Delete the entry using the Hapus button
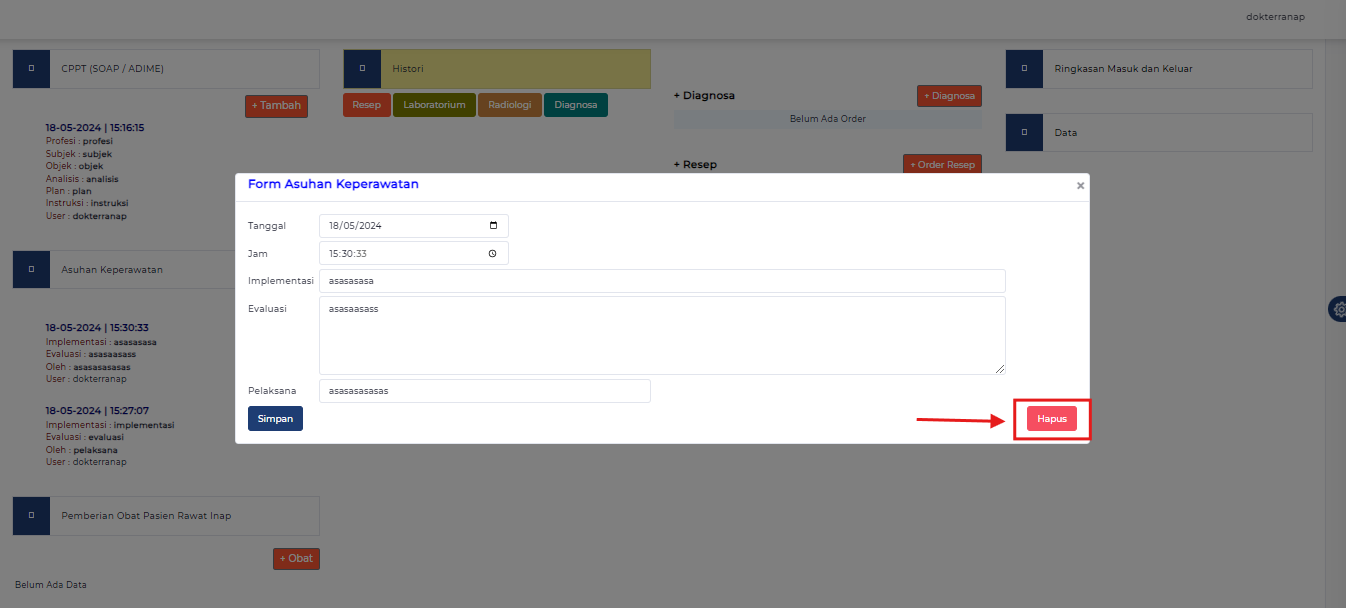This screenshot has width=1346, height=608. click(x=1051, y=418)
